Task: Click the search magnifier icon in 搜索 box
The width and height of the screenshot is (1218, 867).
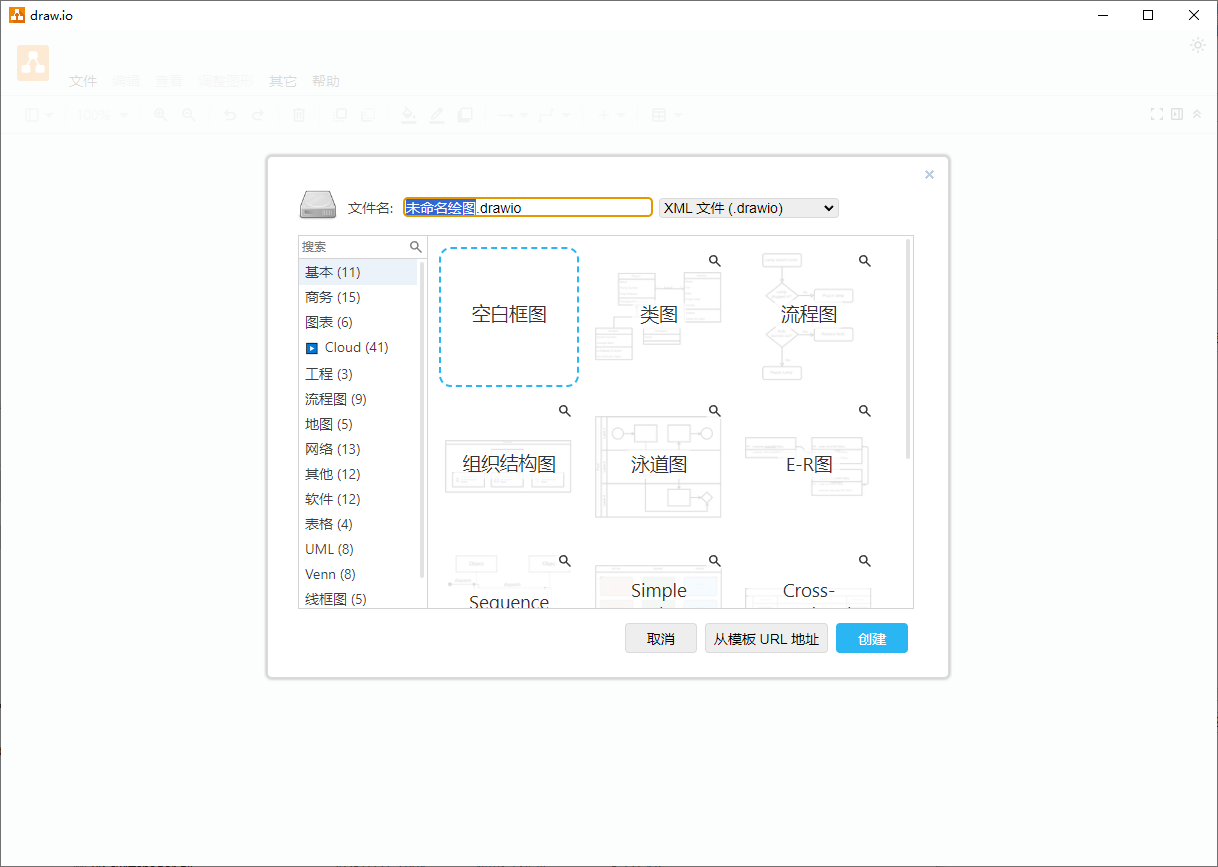Action: click(416, 246)
